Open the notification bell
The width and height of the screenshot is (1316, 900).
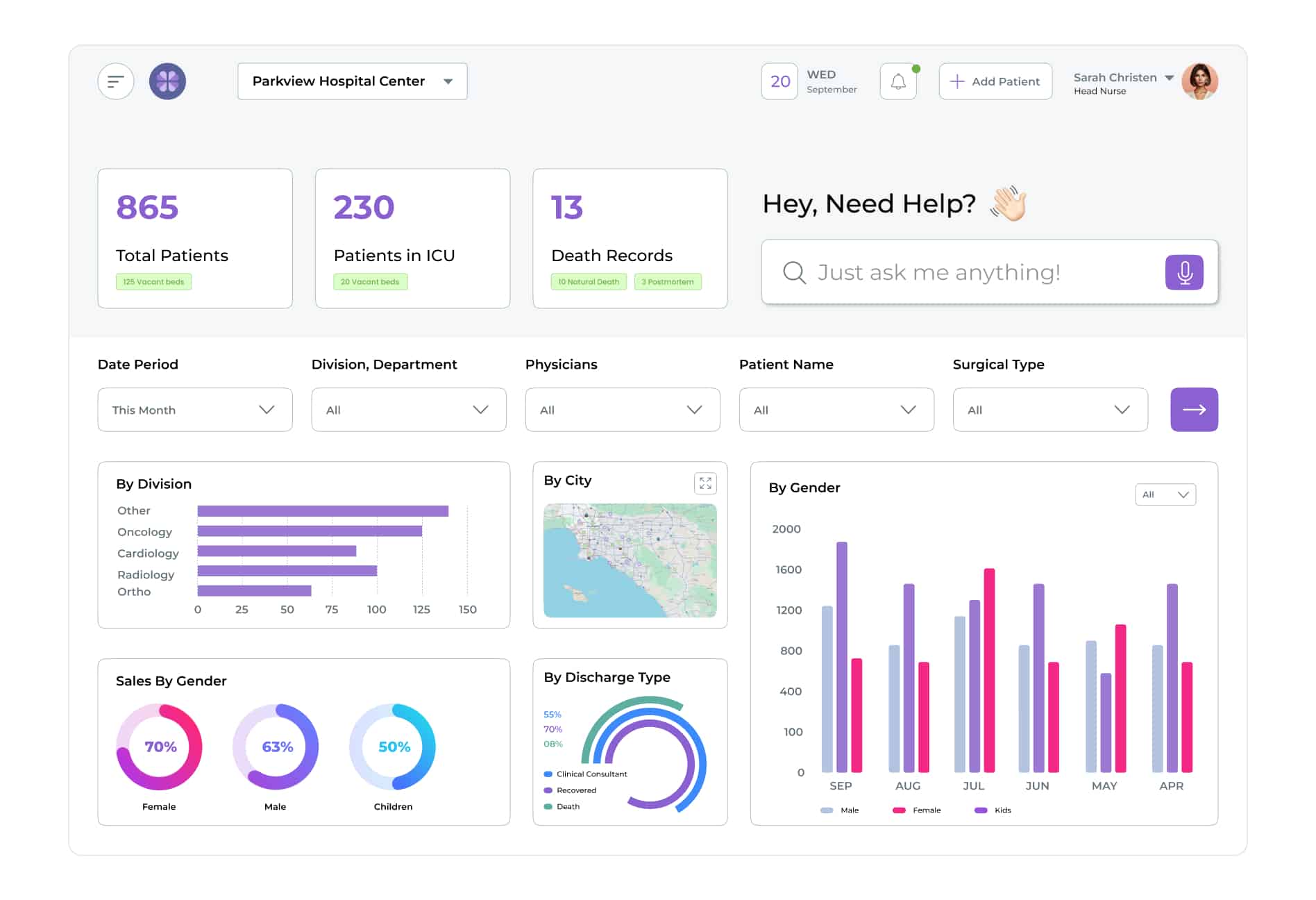pos(898,81)
